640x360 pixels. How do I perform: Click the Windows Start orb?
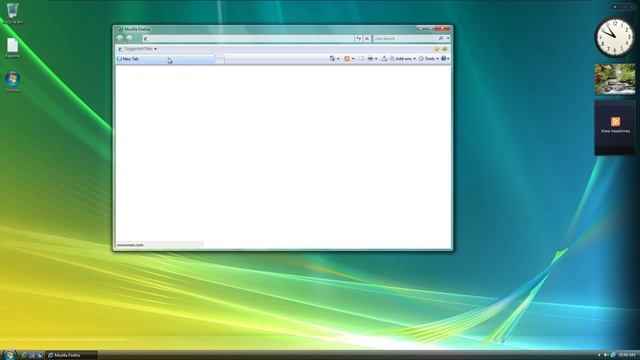[9, 355]
